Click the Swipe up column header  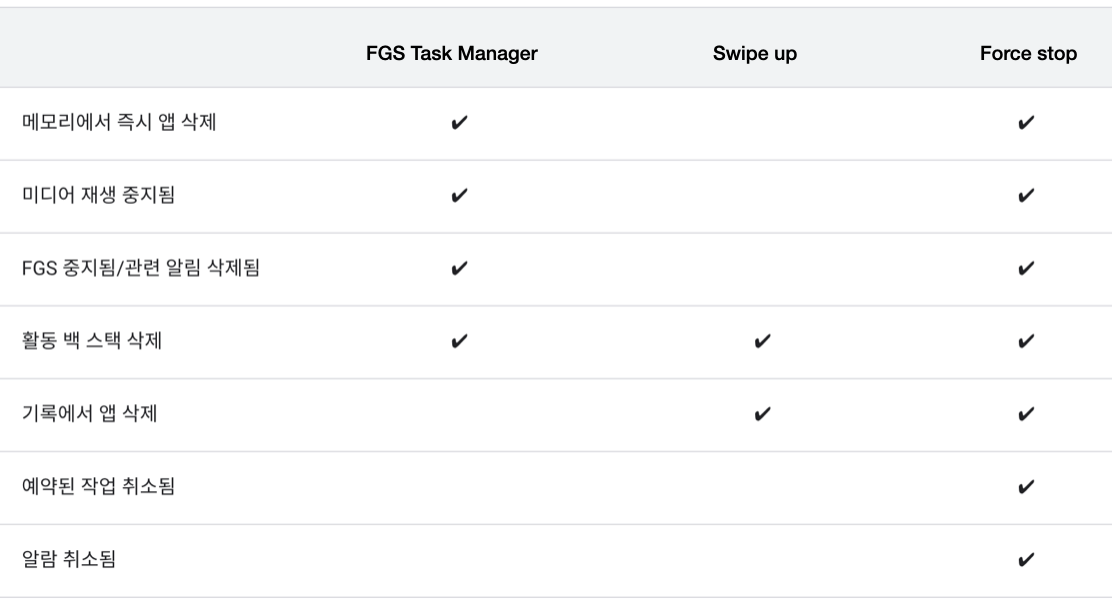(755, 54)
